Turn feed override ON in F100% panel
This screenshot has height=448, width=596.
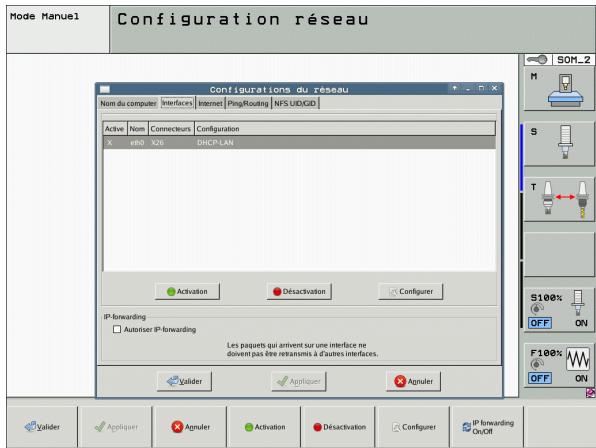point(581,378)
